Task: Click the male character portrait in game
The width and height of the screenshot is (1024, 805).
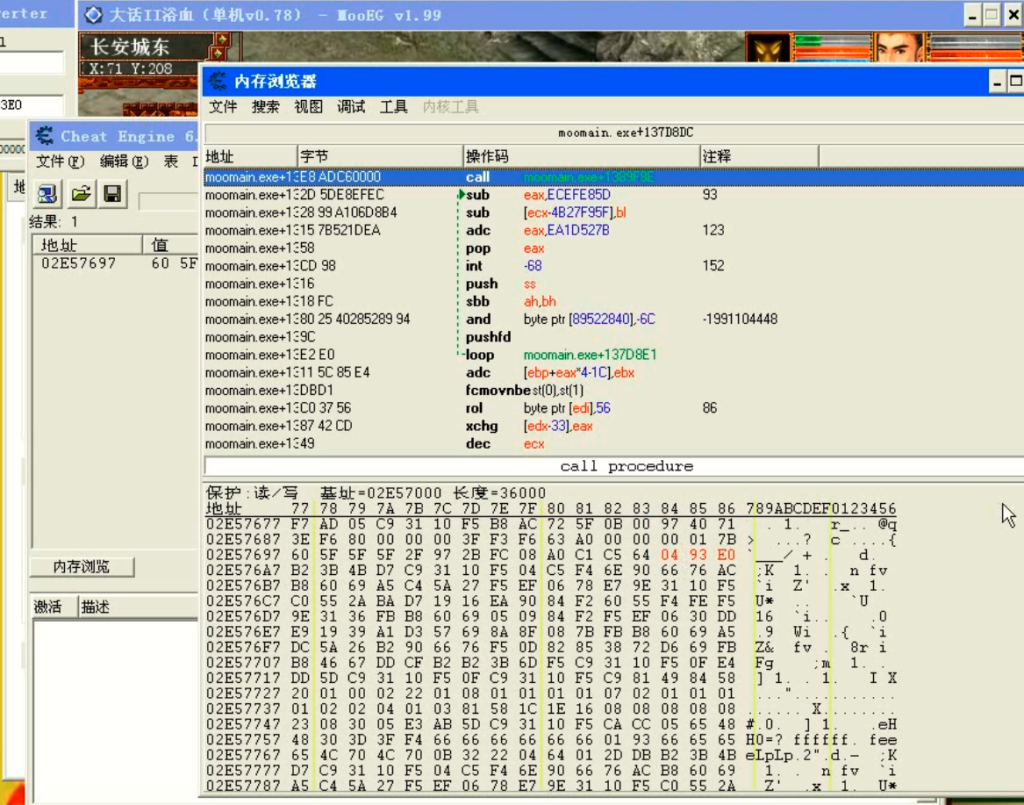Action: (899, 48)
